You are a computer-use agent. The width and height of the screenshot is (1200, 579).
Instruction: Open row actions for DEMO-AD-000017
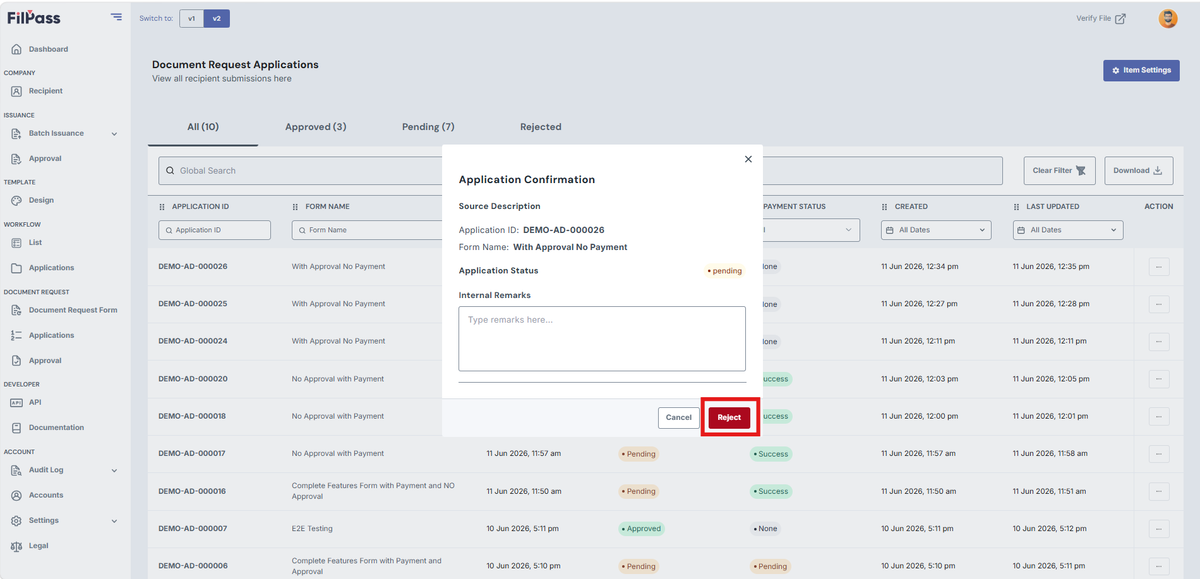coord(1159,454)
